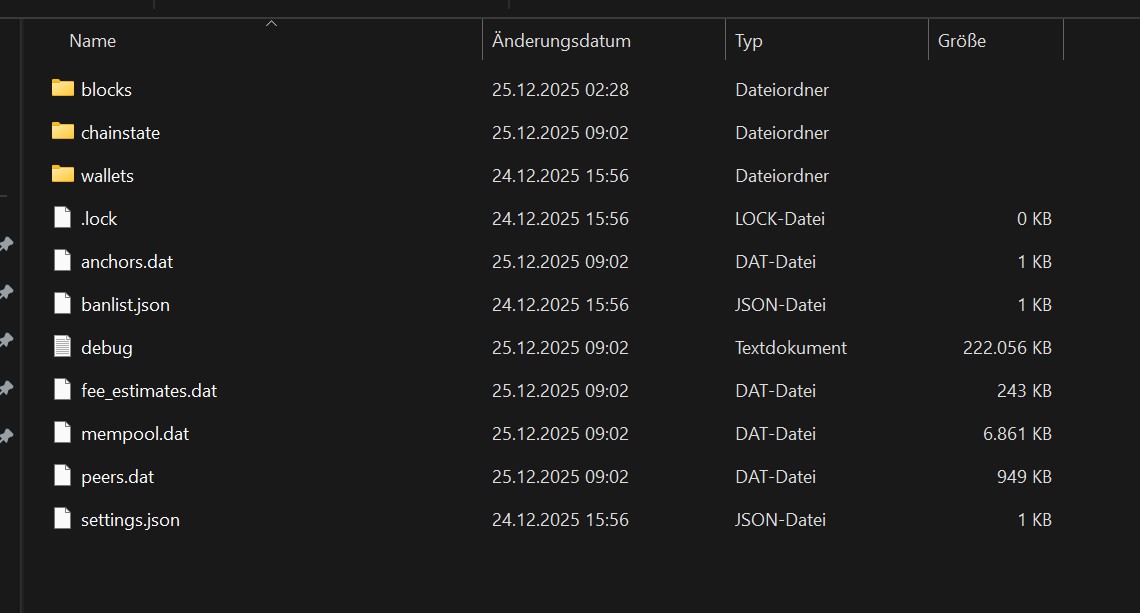Click the wallets Dateiordner type cell

pyautogui.click(x=782, y=176)
